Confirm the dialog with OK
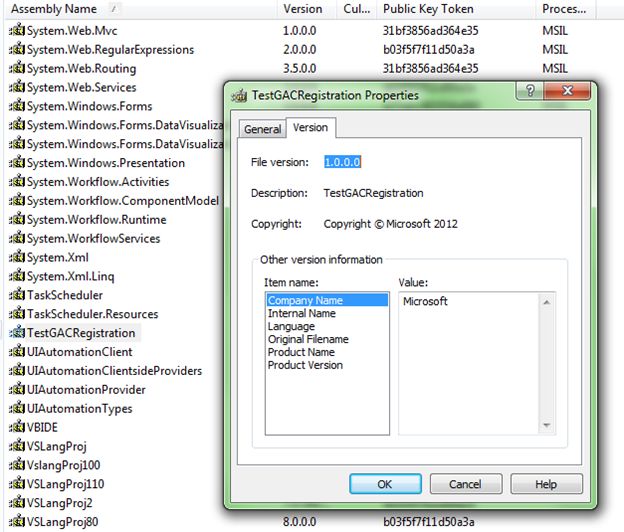Screen dimensions: 624x532 click(385, 484)
